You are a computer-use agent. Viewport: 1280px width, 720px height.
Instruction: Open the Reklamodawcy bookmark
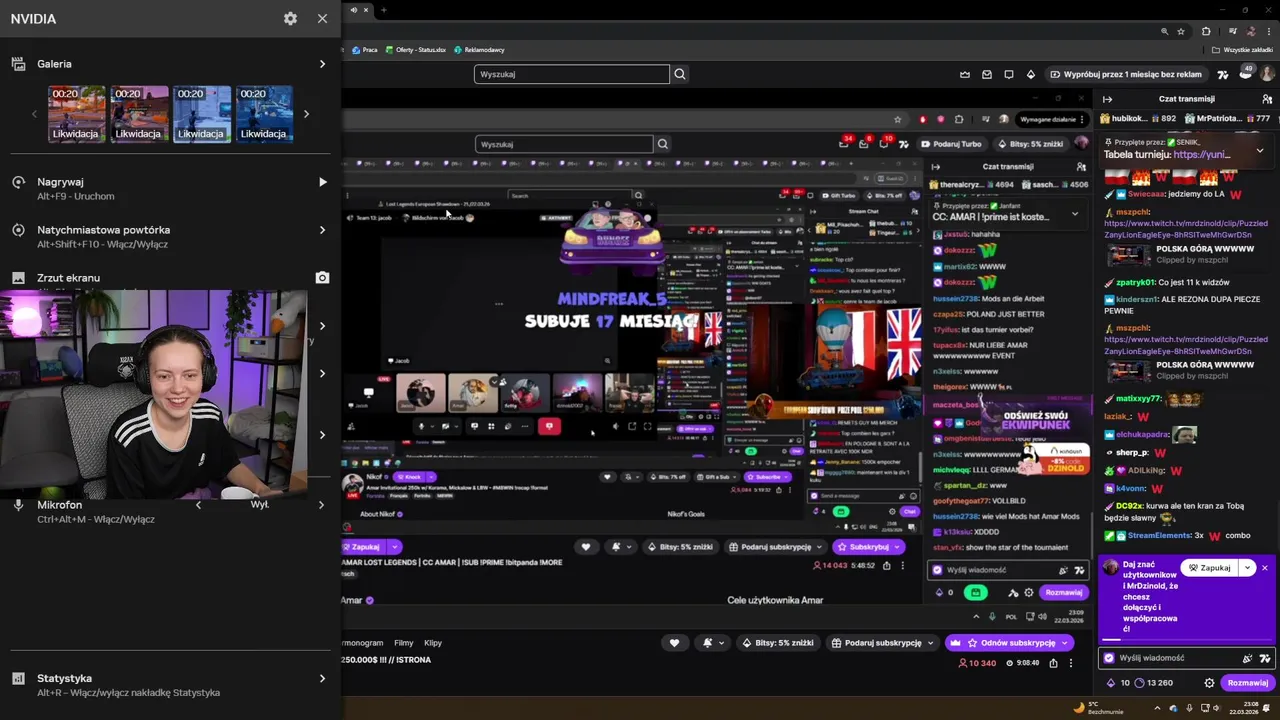pos(479,49)
